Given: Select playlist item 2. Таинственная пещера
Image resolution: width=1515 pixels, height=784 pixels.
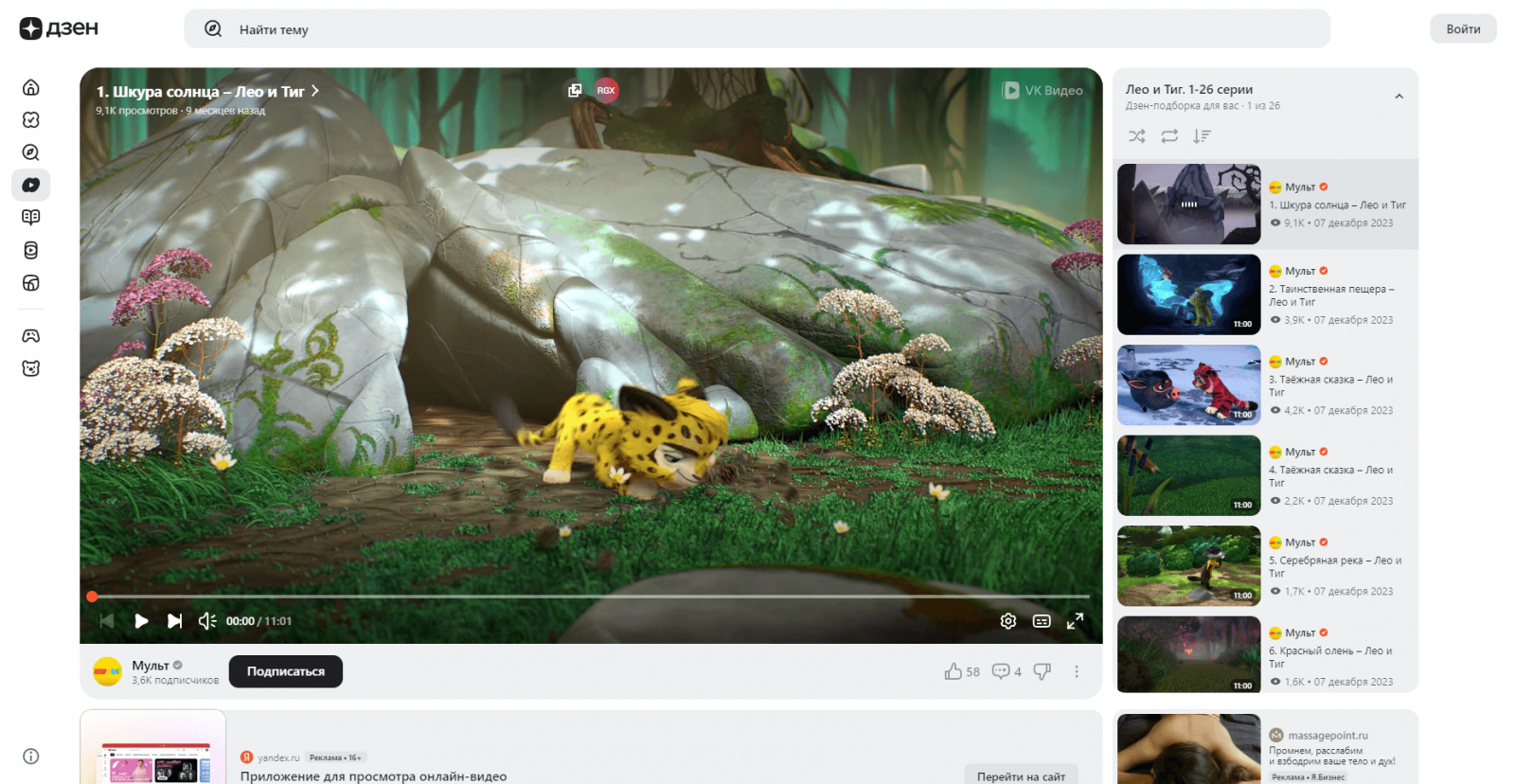Looking at the screenshot, I should coord(1266,294).
